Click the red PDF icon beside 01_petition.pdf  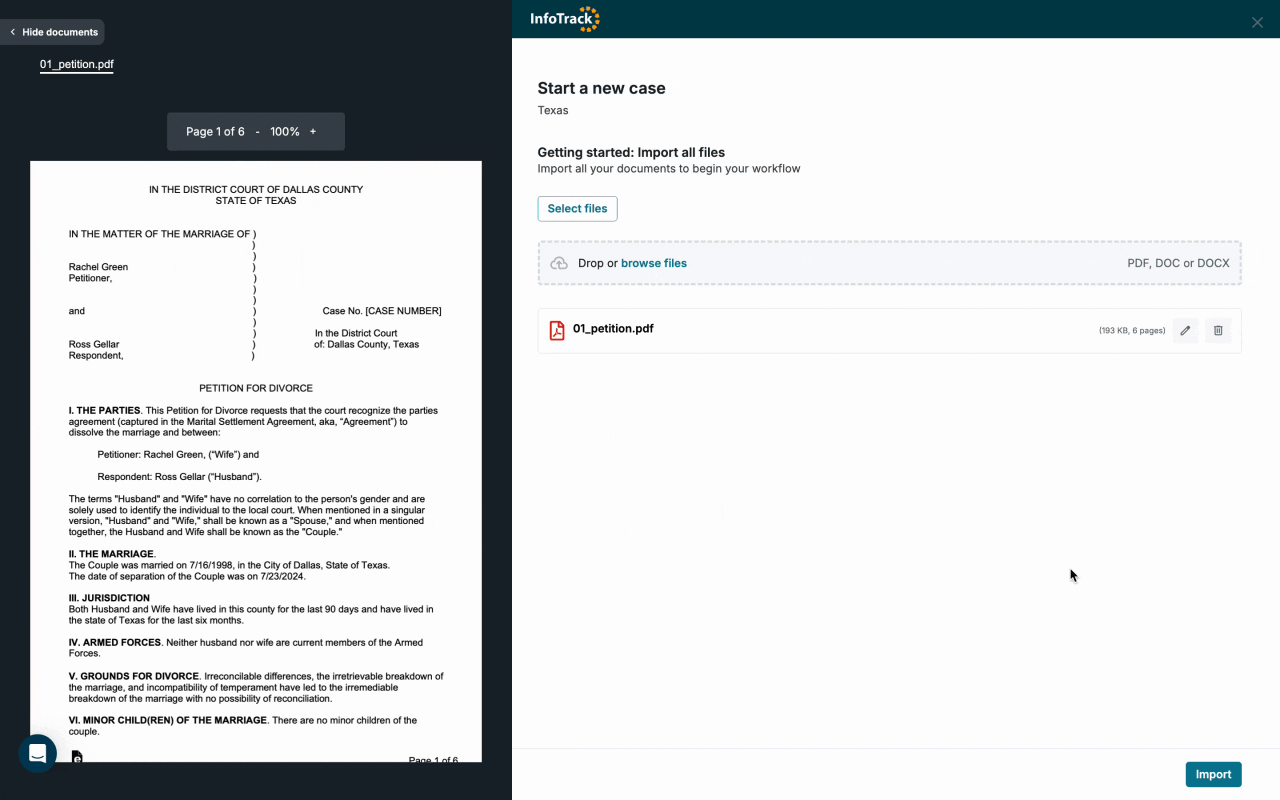[x=556, y=330]
